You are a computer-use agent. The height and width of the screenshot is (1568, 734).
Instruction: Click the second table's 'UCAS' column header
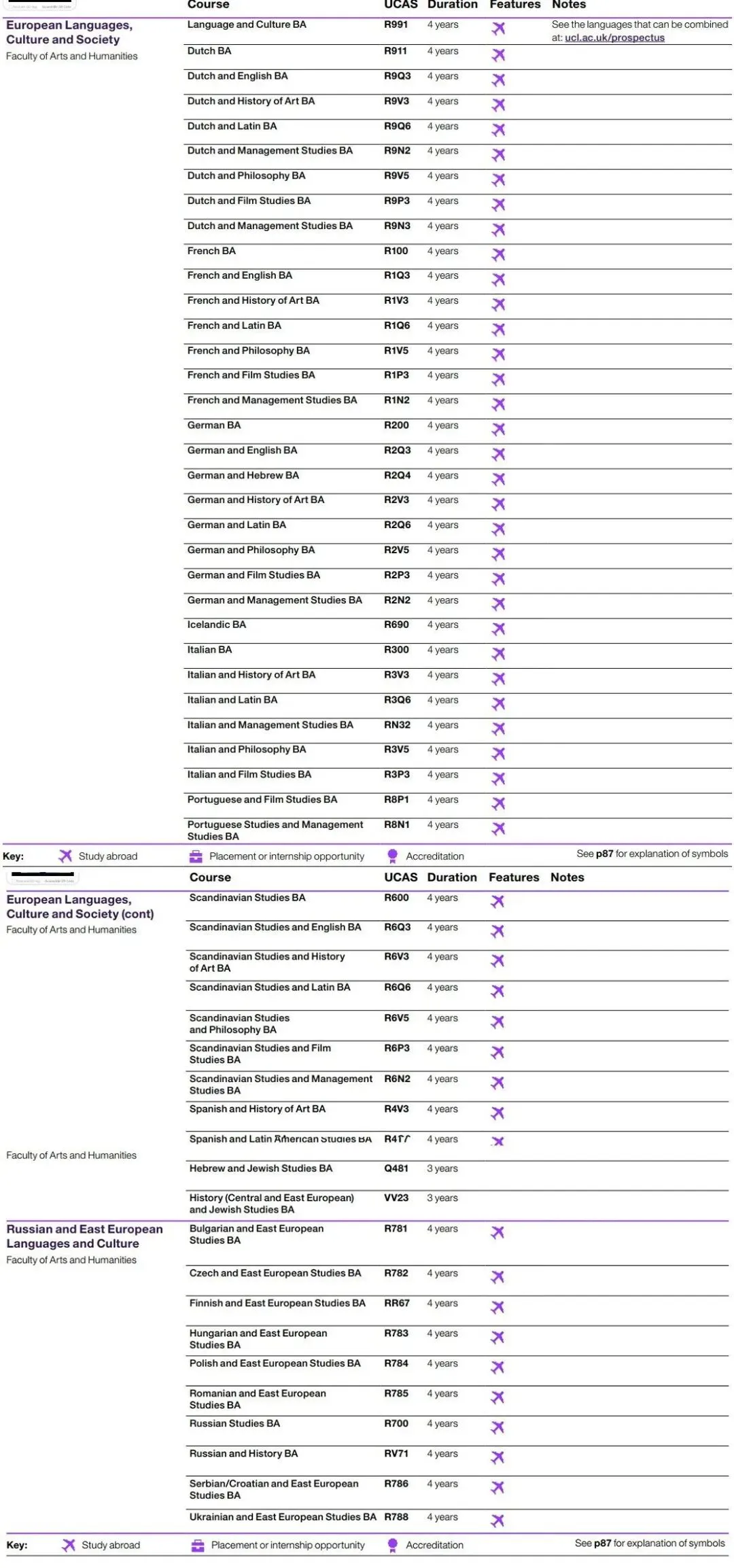[x=401, y=877]
